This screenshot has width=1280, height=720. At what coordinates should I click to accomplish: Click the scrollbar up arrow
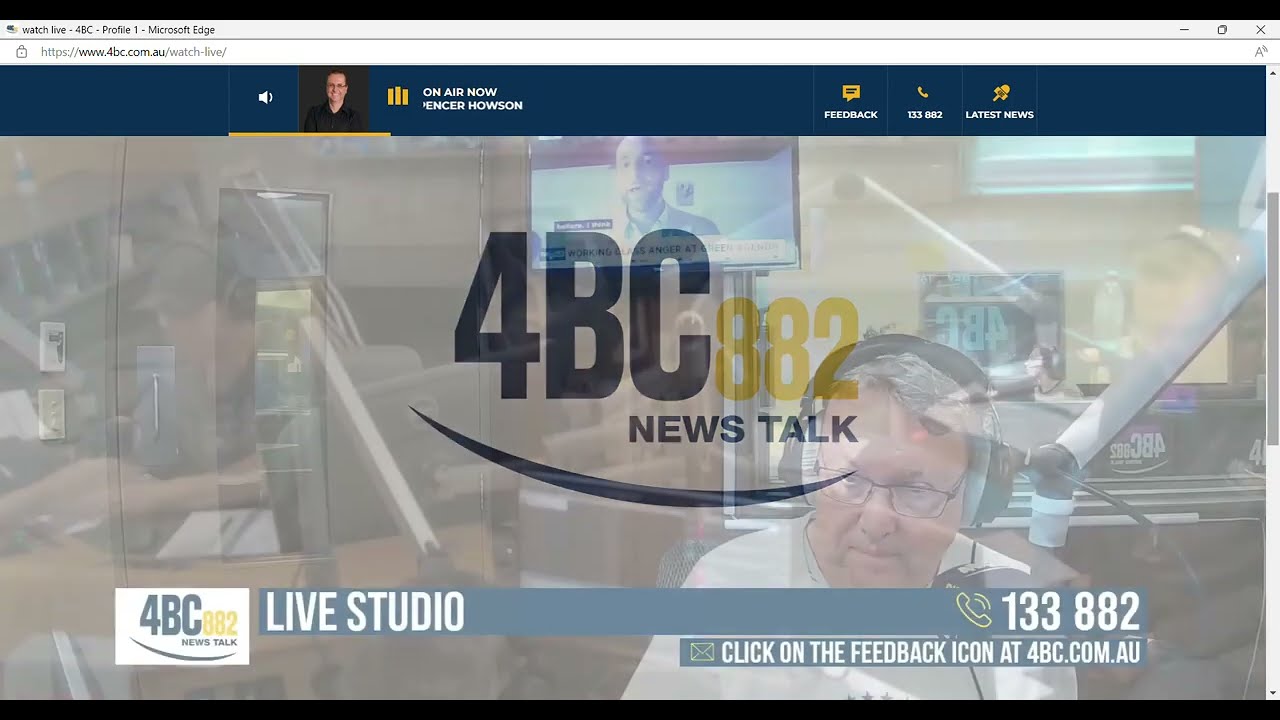[x=1273, y=72]
